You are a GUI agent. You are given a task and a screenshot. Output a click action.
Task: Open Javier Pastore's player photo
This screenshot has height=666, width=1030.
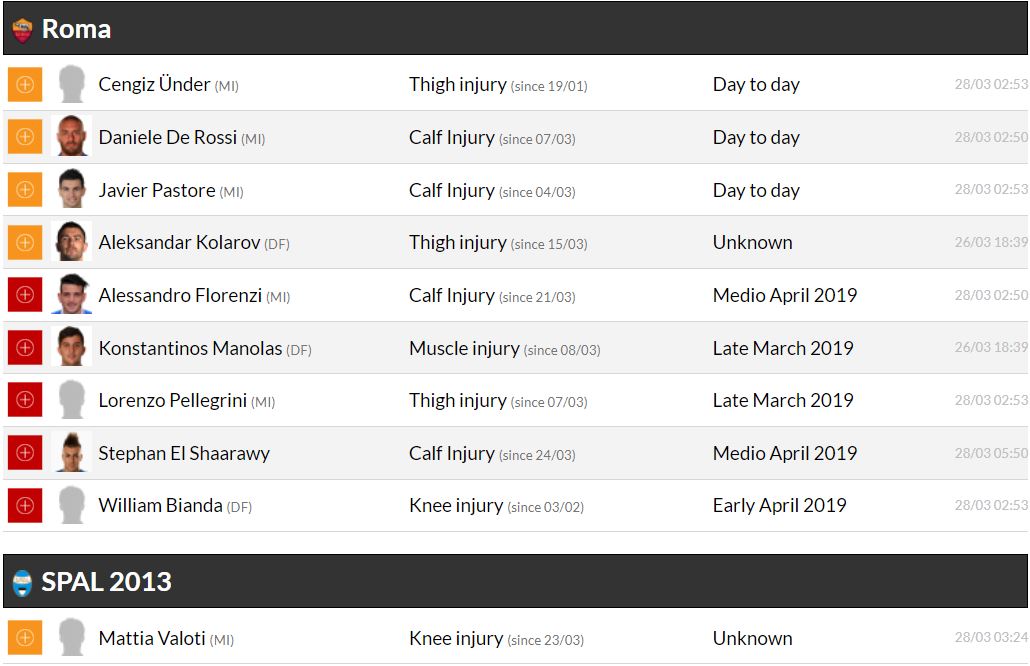[71, 190]
